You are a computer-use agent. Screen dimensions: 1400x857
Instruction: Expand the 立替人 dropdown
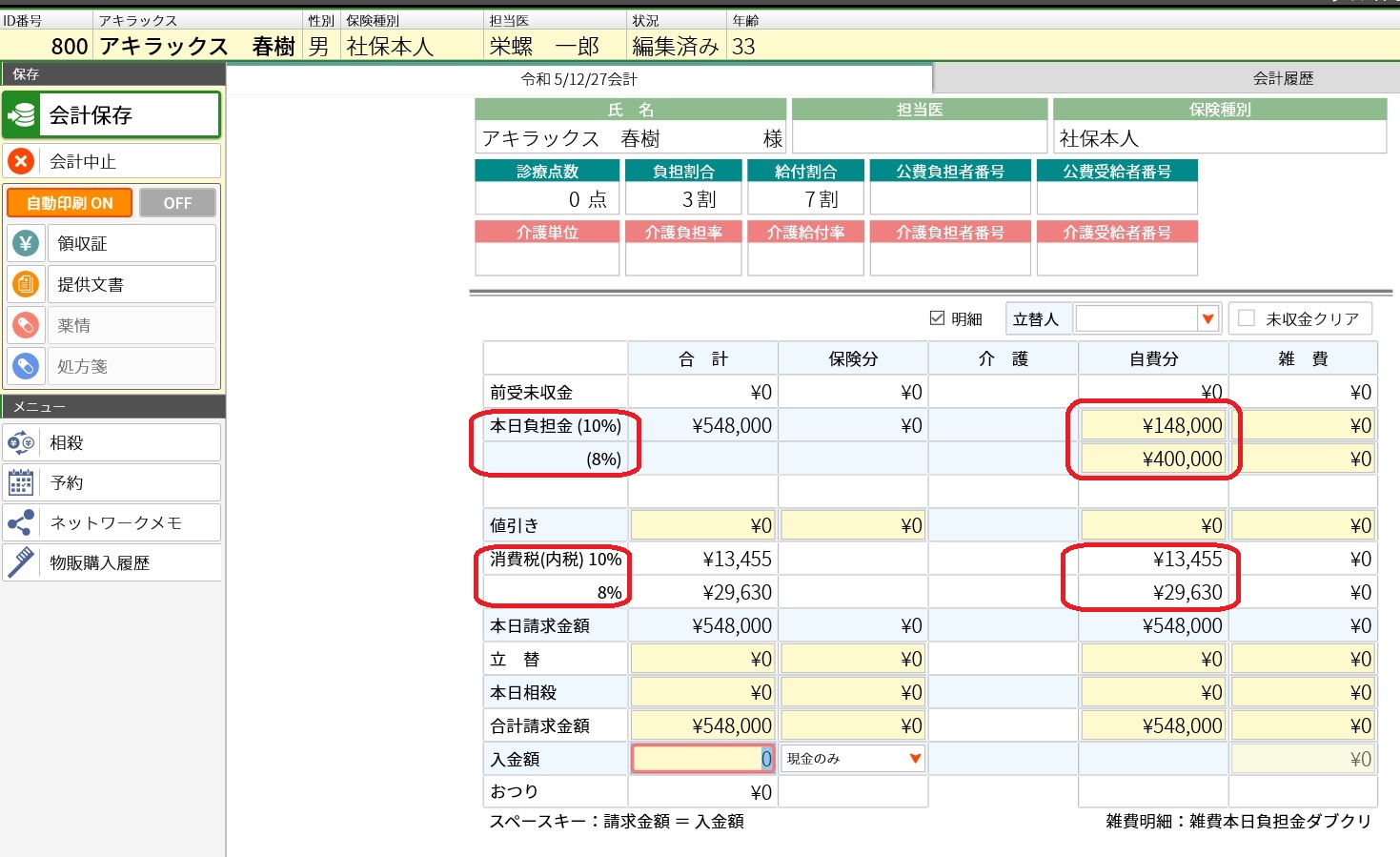click(1207, 319)
